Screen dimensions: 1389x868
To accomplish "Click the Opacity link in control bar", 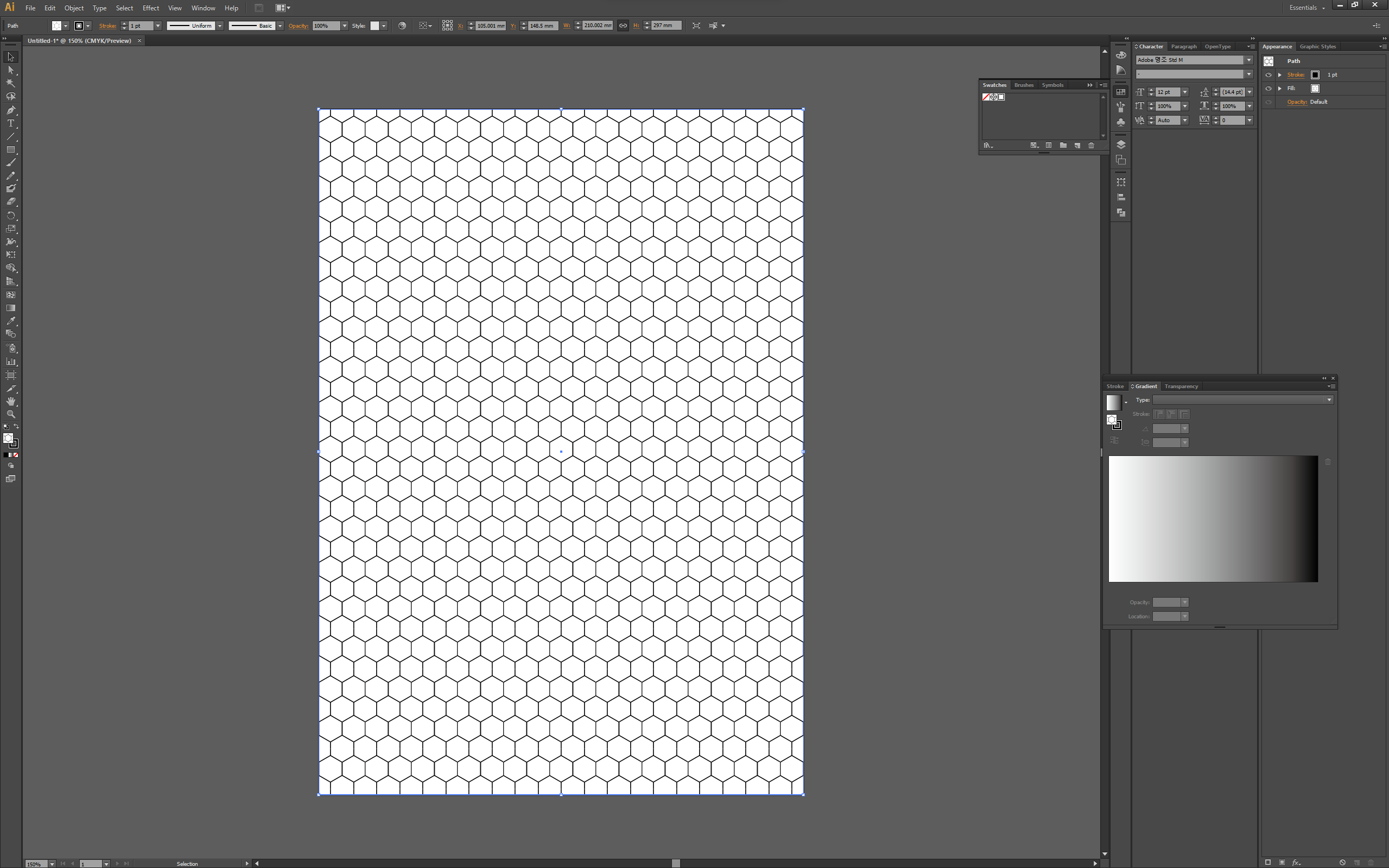I will [298, 26].
